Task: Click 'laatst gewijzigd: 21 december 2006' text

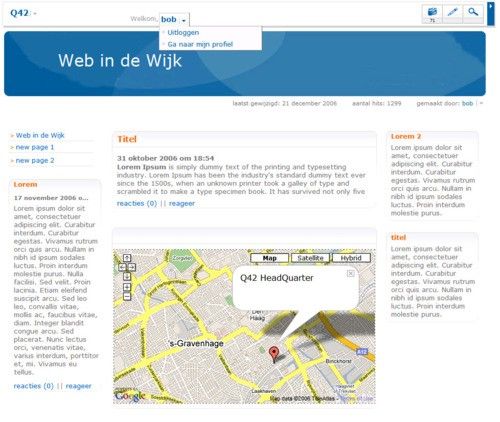Action: tap(285, 104)
